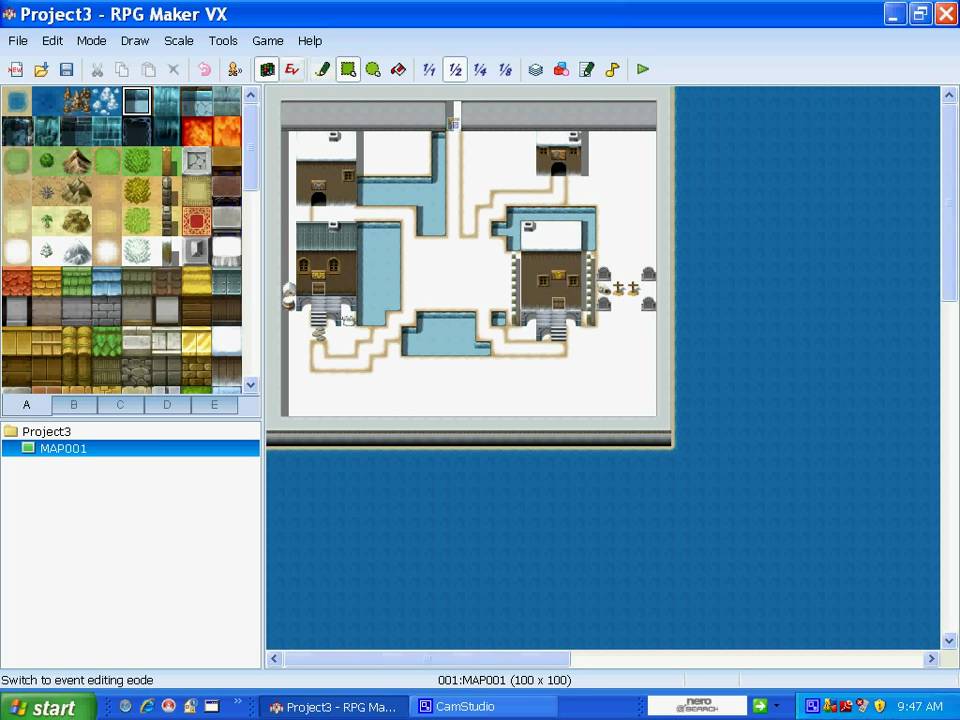This screenshot has height=720, width=960.
Task: Select MAP001 in the map tree
Action: pyautogui.click(x=130, y=448)
